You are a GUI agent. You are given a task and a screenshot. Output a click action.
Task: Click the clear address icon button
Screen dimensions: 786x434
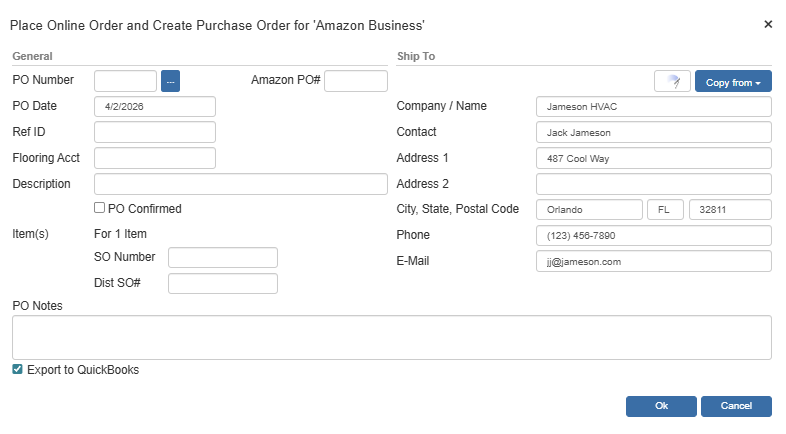672,82
